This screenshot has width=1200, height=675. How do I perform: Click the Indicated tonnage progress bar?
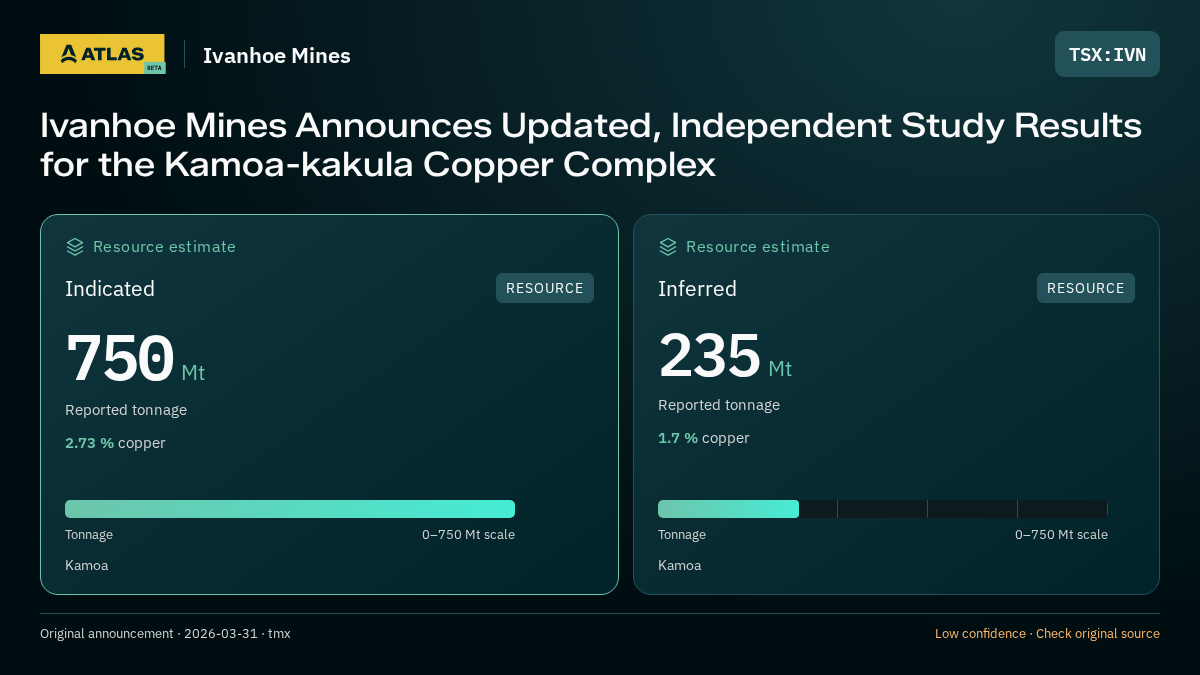tap(290, 509)
